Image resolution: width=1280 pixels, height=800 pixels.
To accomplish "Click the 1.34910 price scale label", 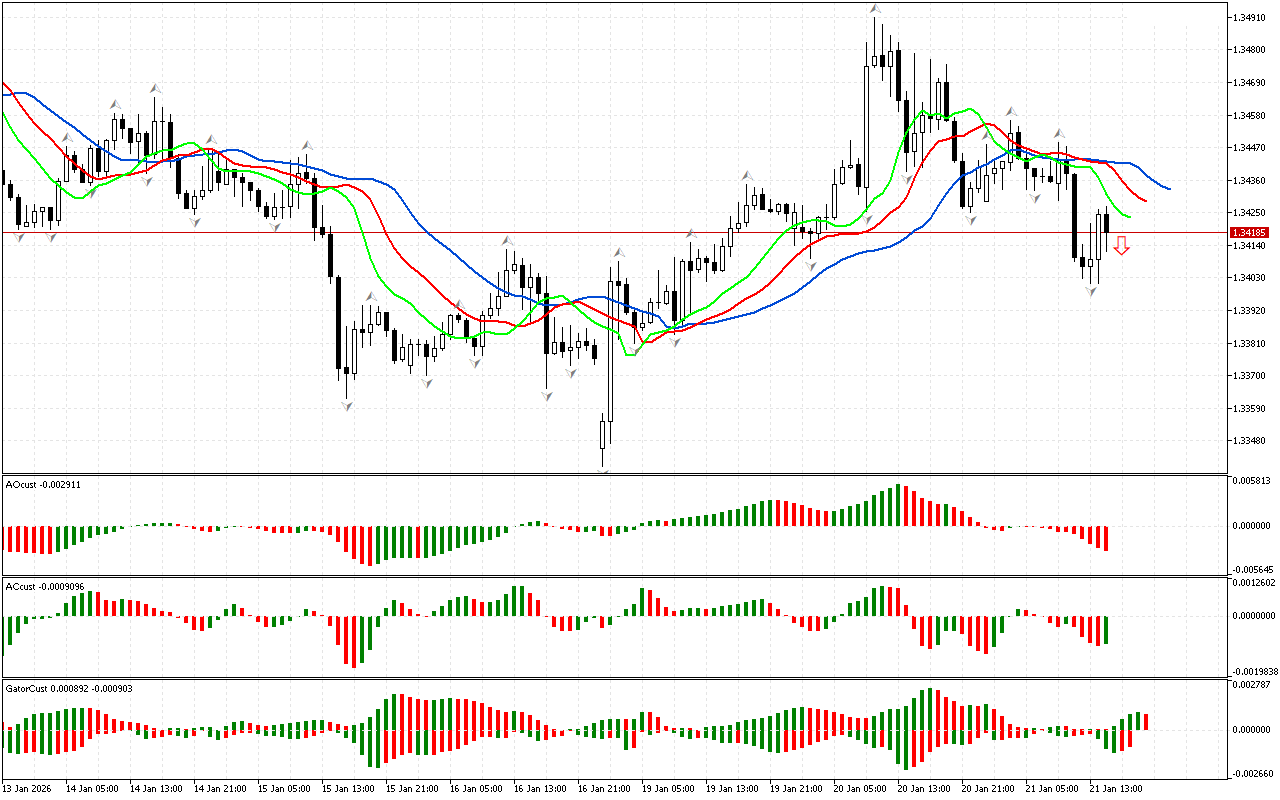I will tap(1250, 17).
